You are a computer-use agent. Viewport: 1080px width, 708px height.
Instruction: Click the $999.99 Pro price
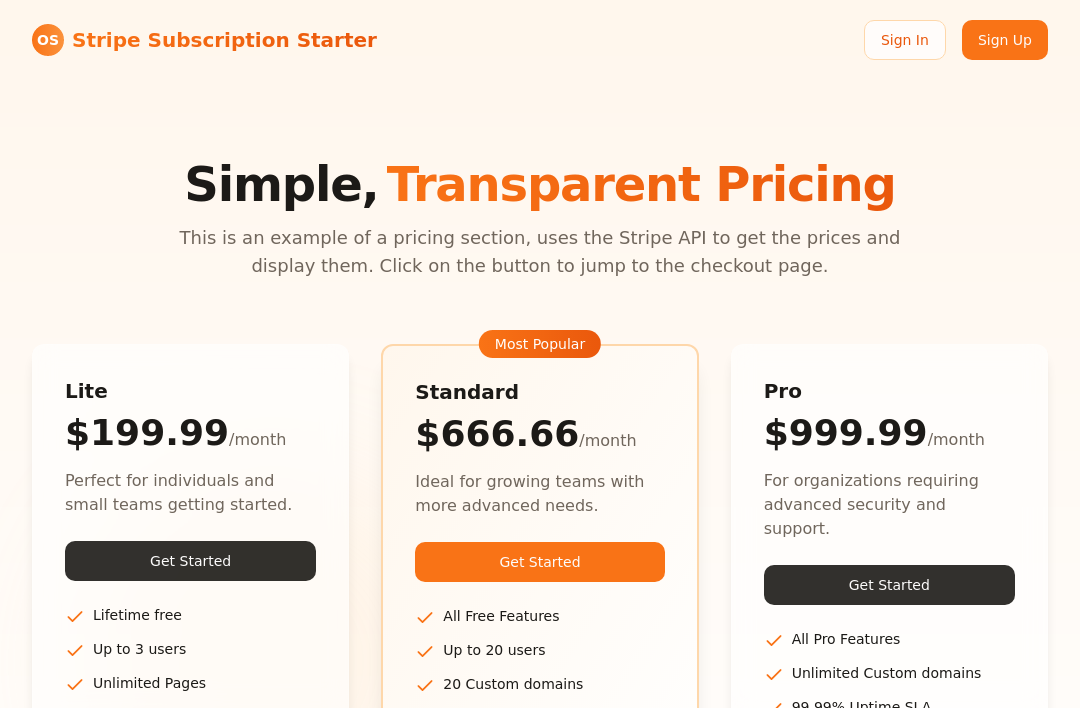(845, 433)
